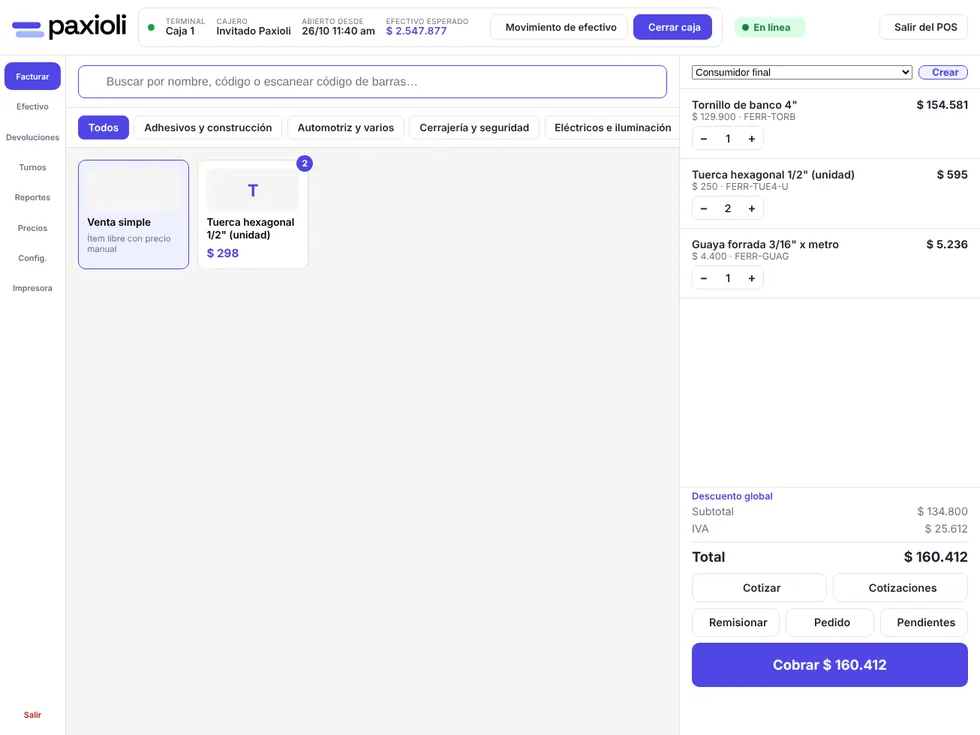Click the red Salir link
This screenshot has width=980, height=735.
point(32,715)
